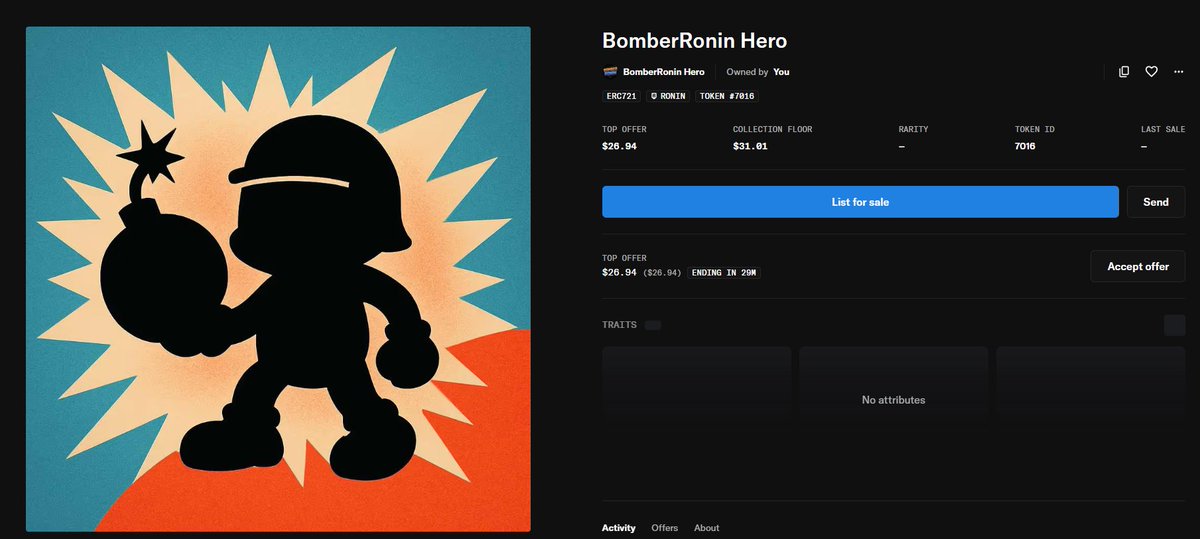Click the BomberRonin Hero page title

pos(694,41)
